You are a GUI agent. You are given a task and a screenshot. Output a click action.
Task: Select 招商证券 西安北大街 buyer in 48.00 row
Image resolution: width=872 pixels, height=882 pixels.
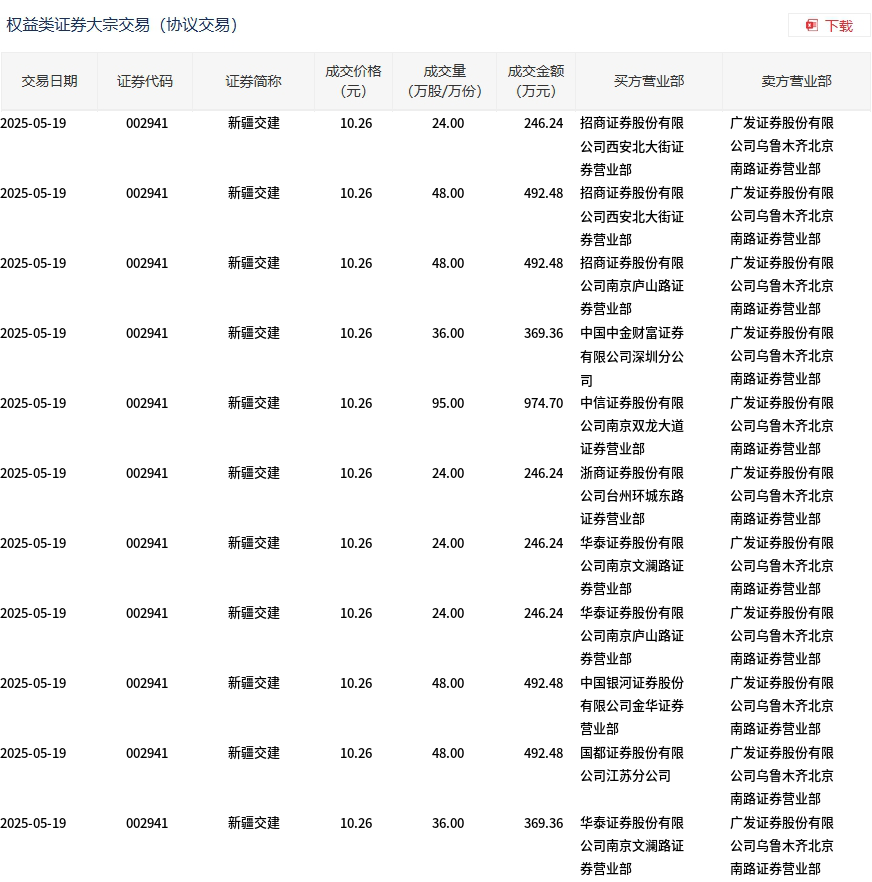pyautogui.click(x=632, y=216)
